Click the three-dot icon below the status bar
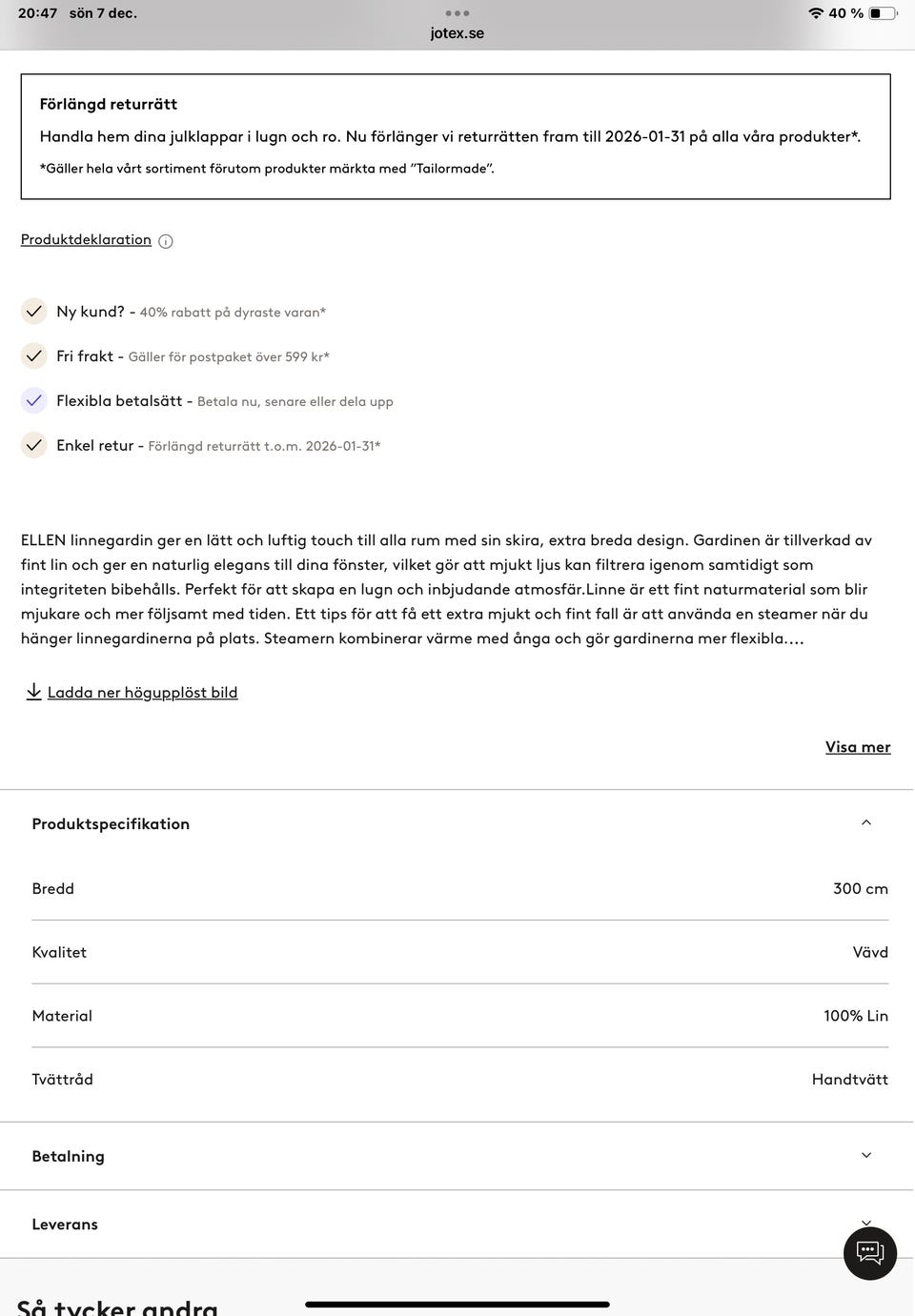915x1316 pixels. pos(458,13)
